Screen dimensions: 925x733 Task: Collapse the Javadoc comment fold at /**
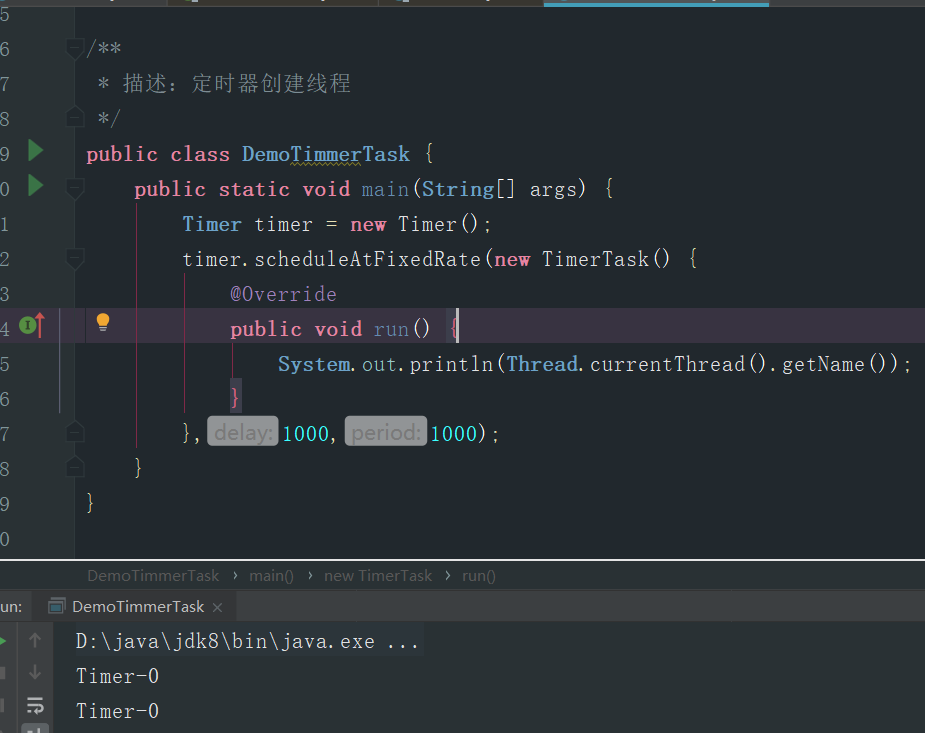[75, 48]
